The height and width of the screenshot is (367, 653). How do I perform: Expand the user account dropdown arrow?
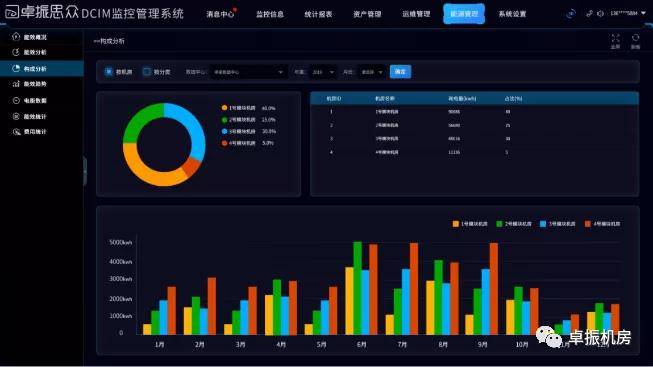click(x=643, y=13)
